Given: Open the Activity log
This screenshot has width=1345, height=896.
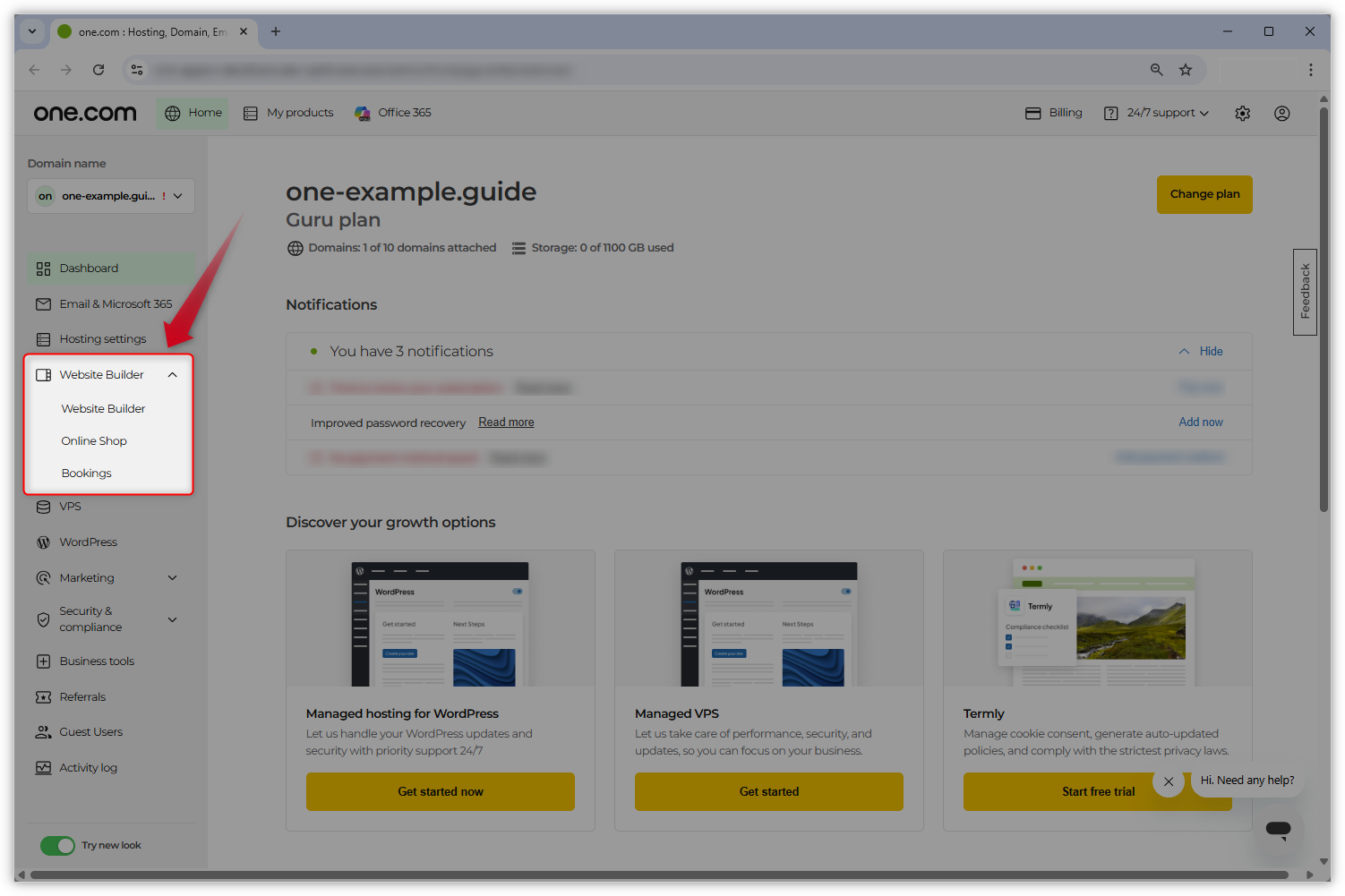Looking at the screenshot, I should pos(88,767).
